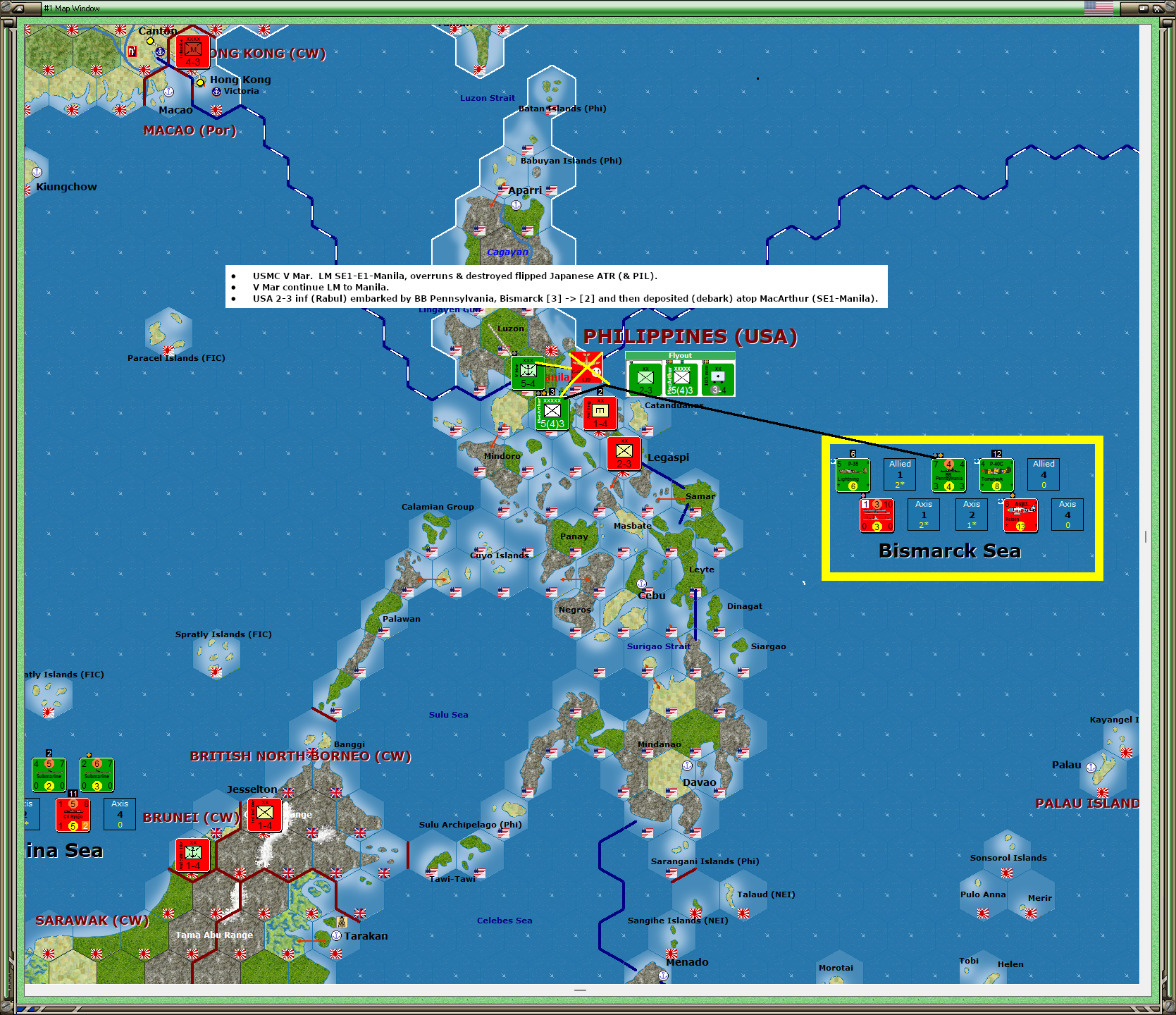Click the Tarakan oil resource icon
1176x1015 pixels.
pyautogui.click(x=342, y=922)
